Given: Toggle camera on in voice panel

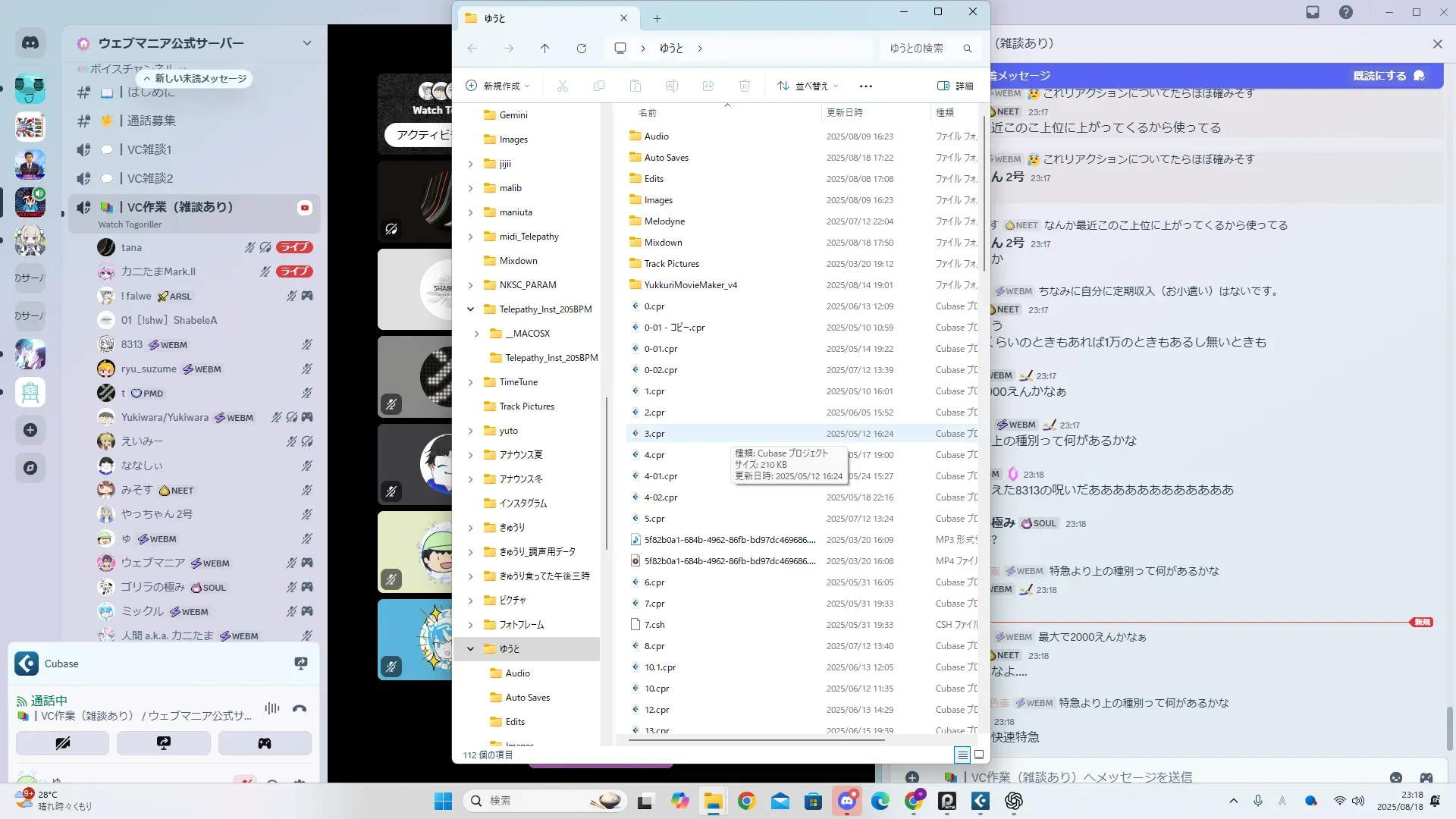Looking at the screenshot, I should pos(63,743).
